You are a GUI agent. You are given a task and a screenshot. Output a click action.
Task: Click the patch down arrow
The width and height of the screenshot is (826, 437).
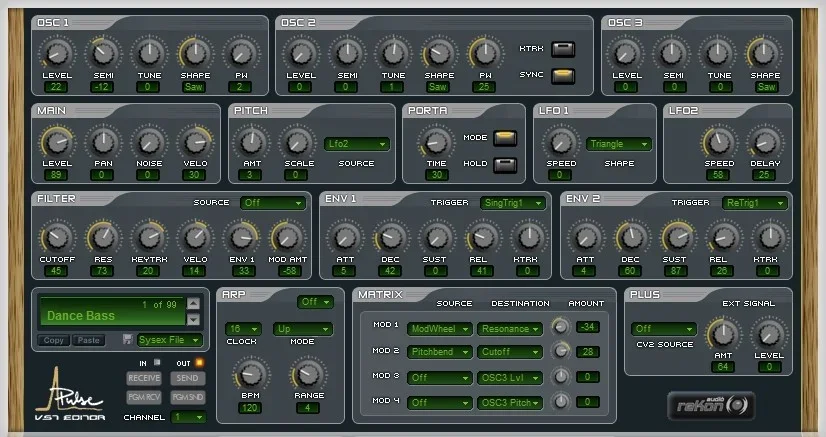[x=193, y=319]
